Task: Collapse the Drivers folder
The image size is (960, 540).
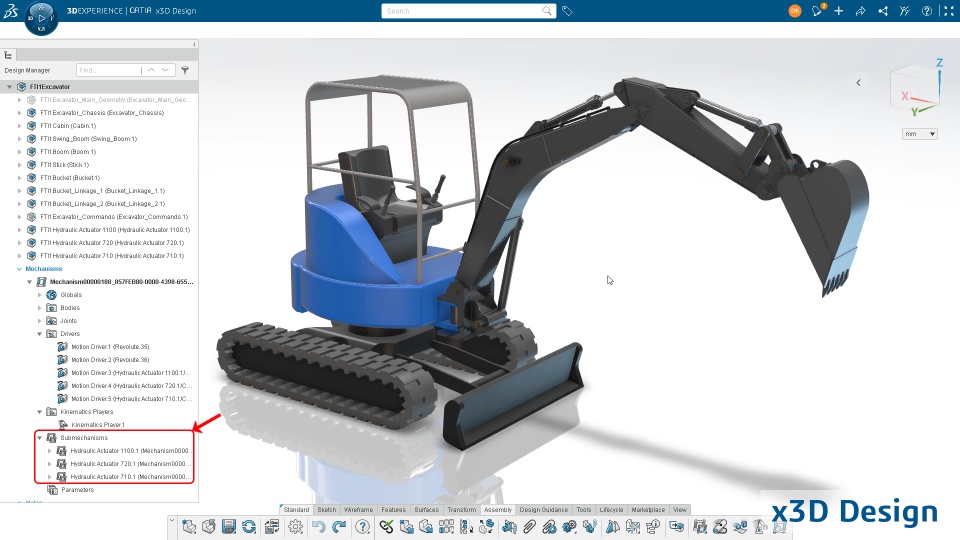Action: [40, 334]
